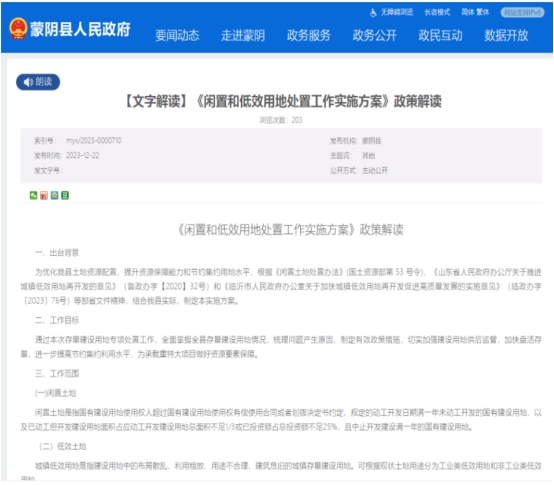Click the green Douban share icon
The height and width of the screenshot is (485, 554).
tap(65, 195)
